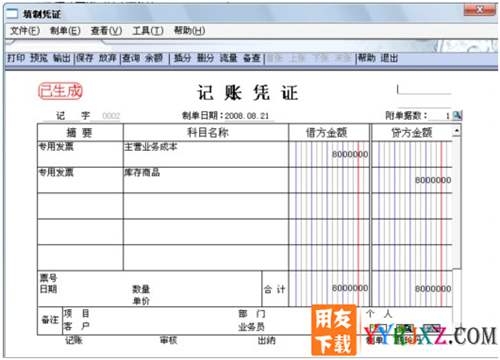
Task: Click toolbar 帮助 button beside 退出
Action: click(366, 58)
